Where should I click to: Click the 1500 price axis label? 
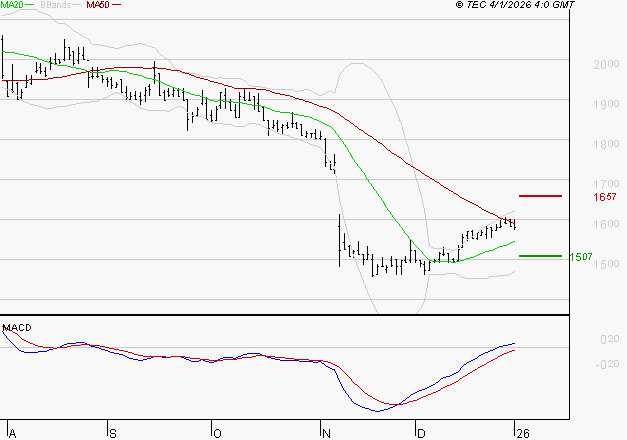click(x=606, y=264)
